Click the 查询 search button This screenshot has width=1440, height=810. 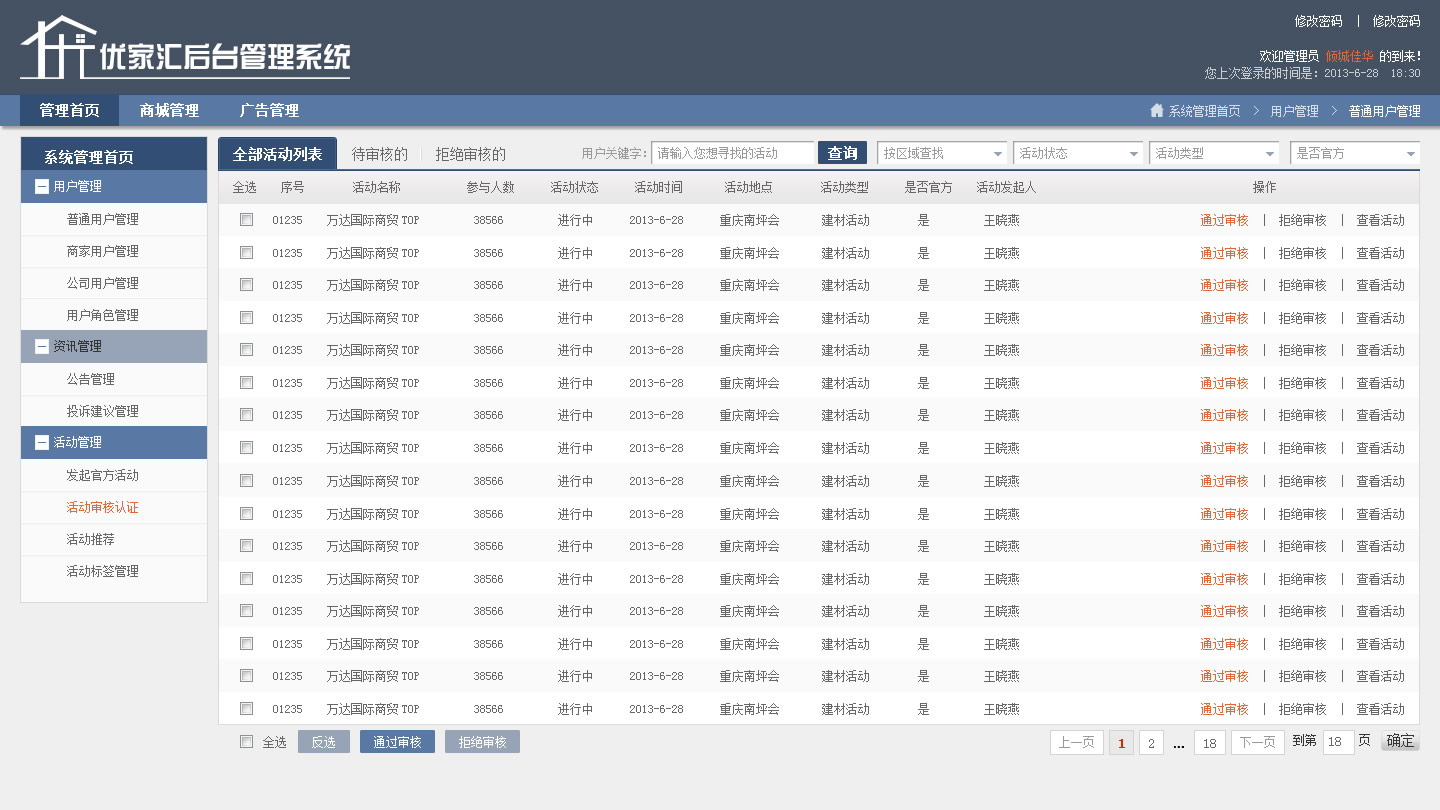[x=842, y=153]
